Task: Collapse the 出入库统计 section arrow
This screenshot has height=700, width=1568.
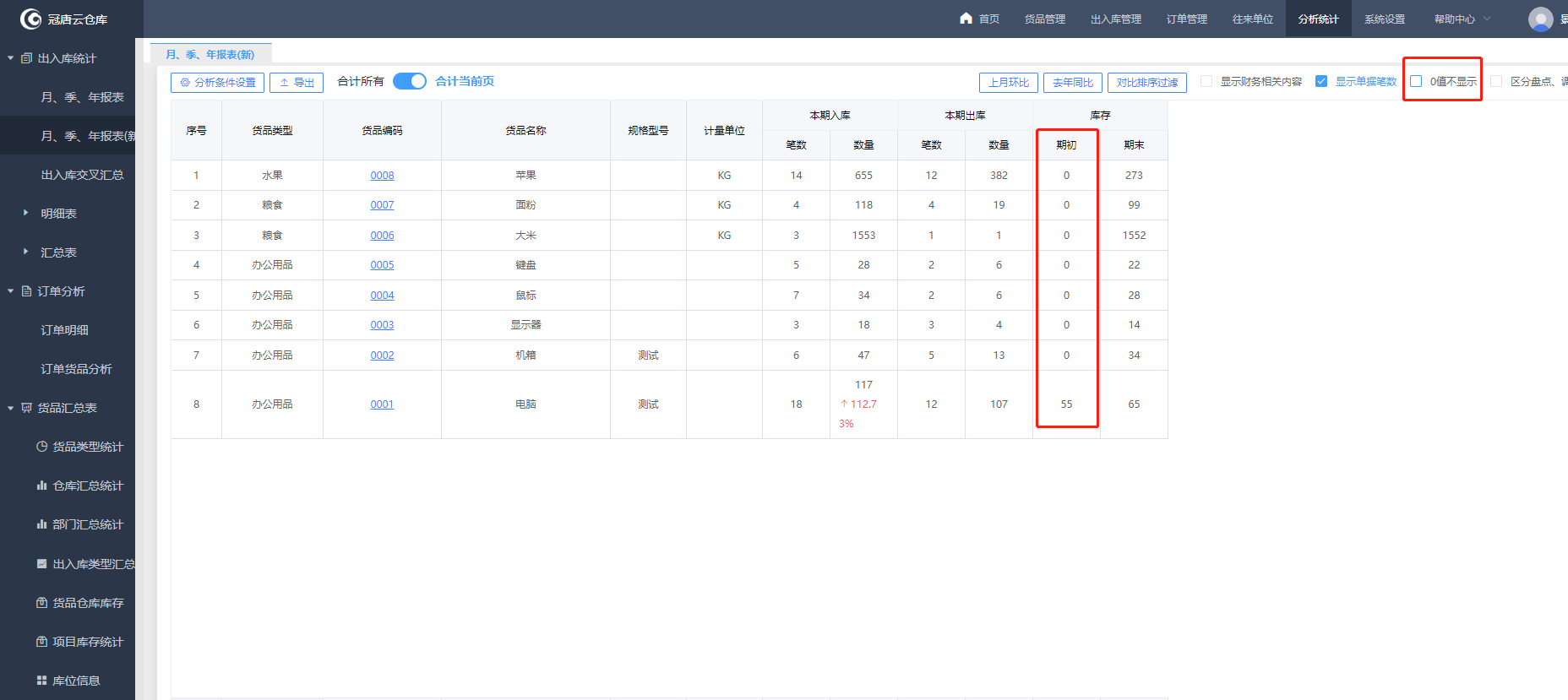Action: (x=10, y=58)
